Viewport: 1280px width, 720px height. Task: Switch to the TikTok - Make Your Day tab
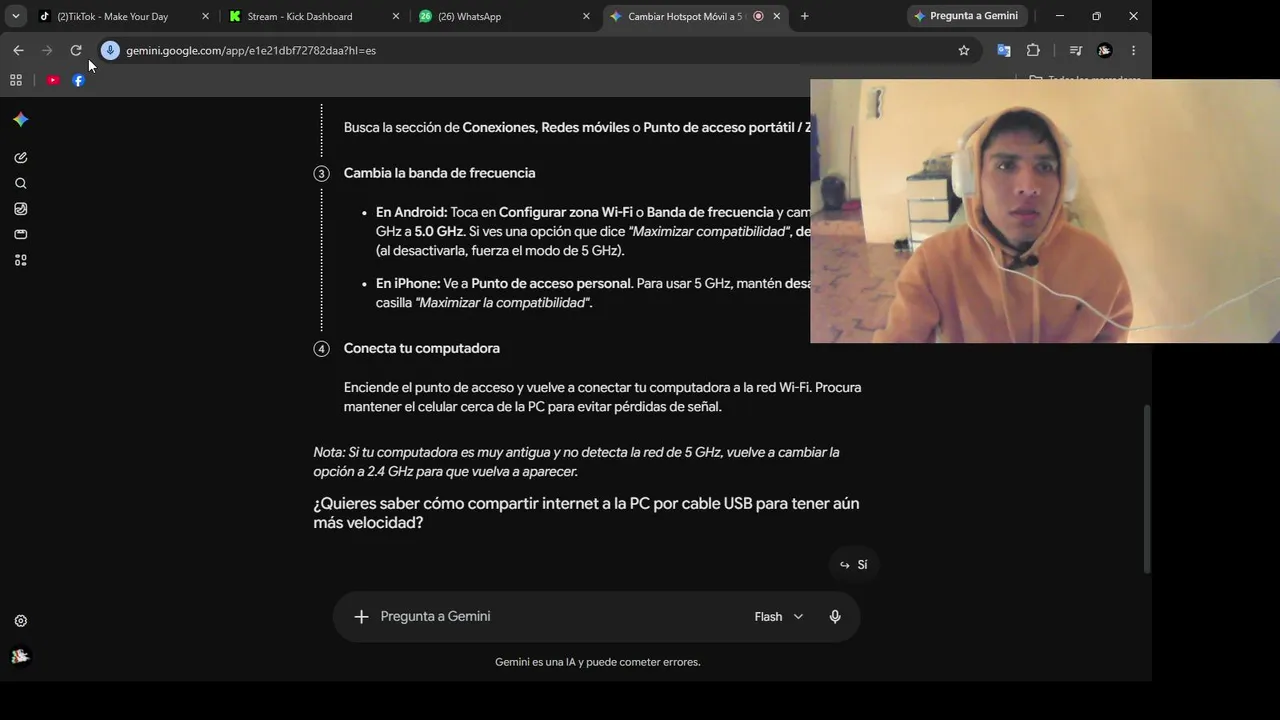[x=112, y=16]
